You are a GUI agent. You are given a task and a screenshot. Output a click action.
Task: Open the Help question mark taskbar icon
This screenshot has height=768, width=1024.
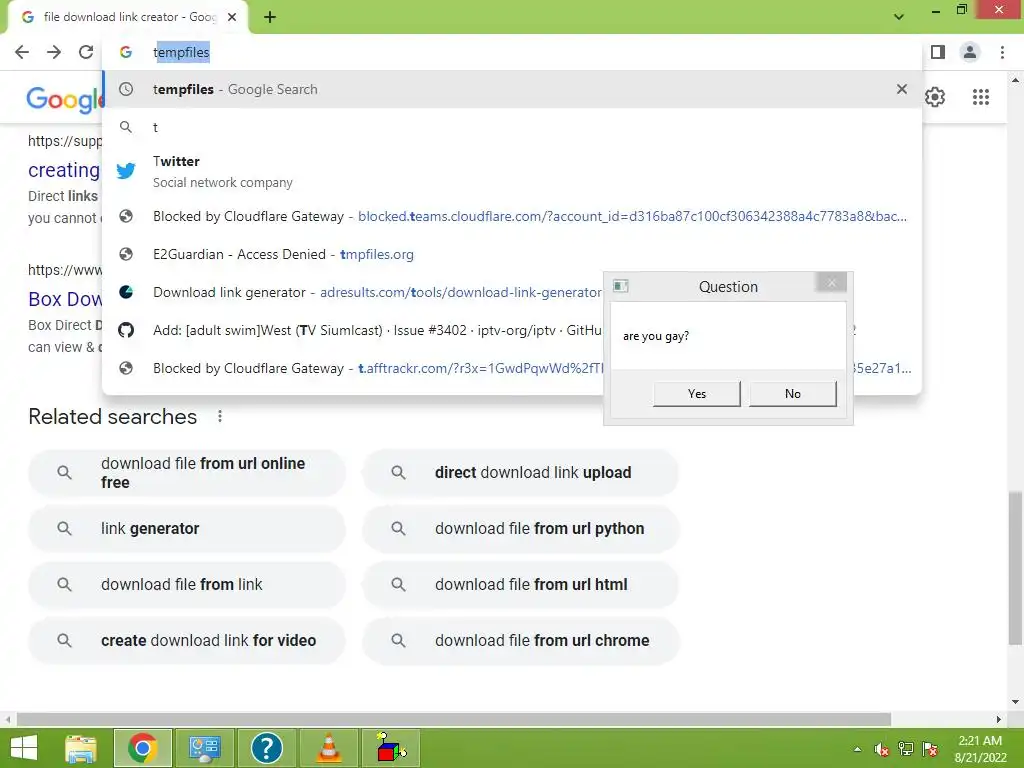pyautogui.click(x=266, y=748)
